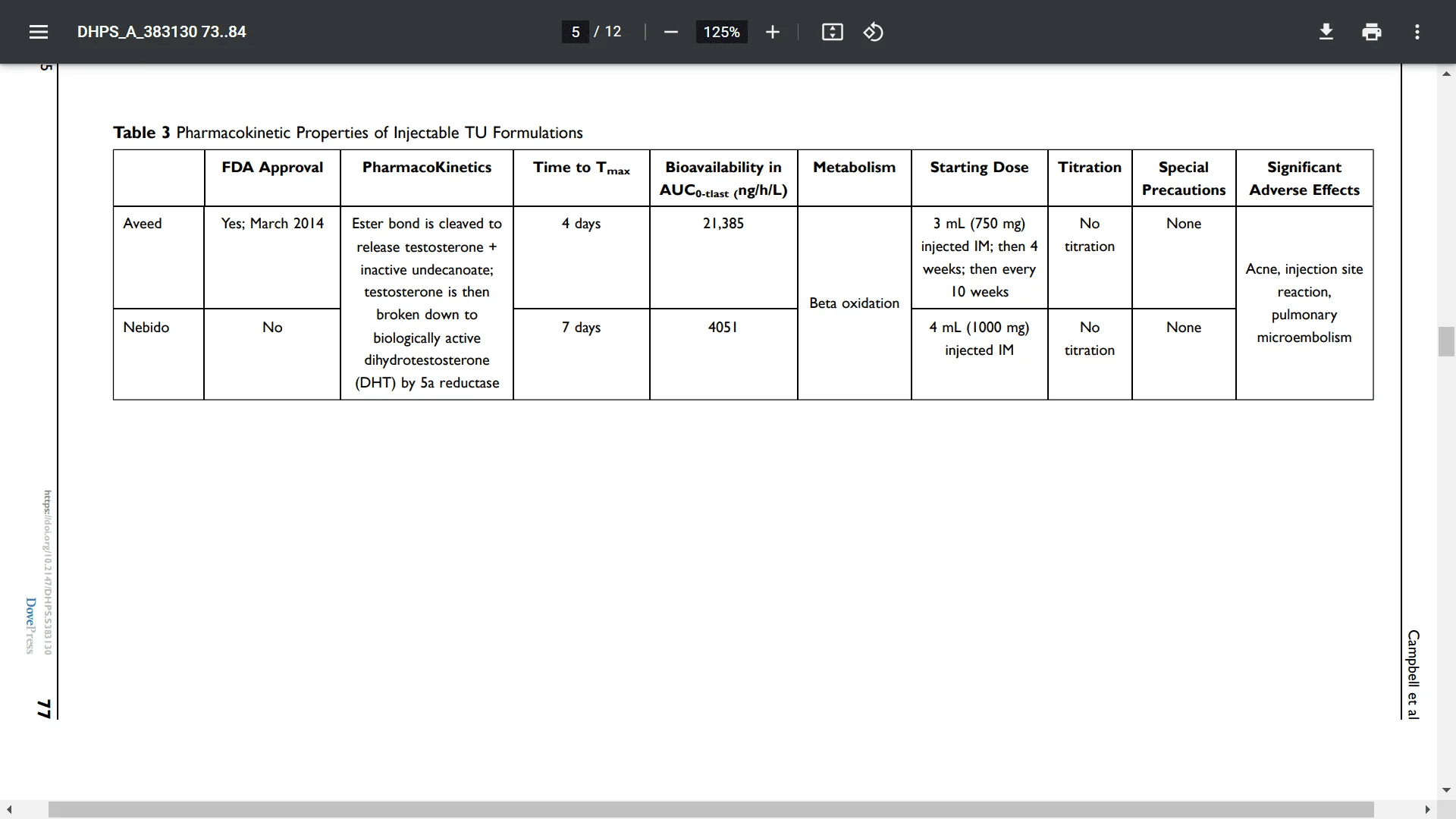This screenshot has height=819, width=1456.
Task: Download the PDF file
Action: (1326, 32)
